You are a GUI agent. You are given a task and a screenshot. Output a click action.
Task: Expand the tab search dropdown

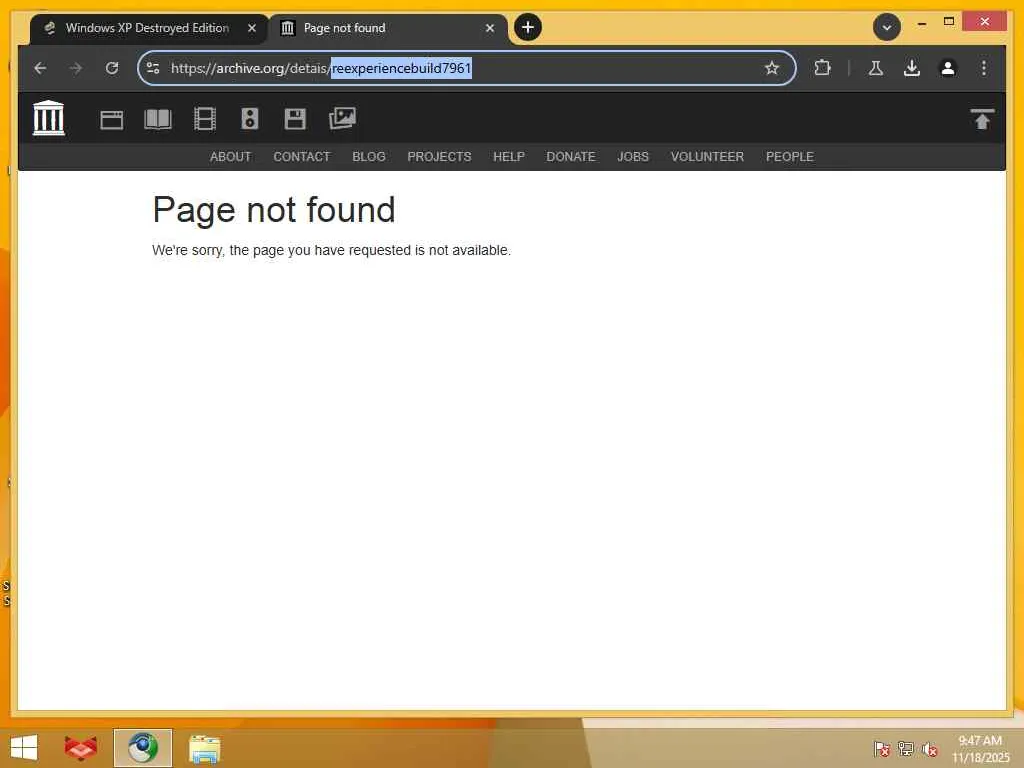887,27
